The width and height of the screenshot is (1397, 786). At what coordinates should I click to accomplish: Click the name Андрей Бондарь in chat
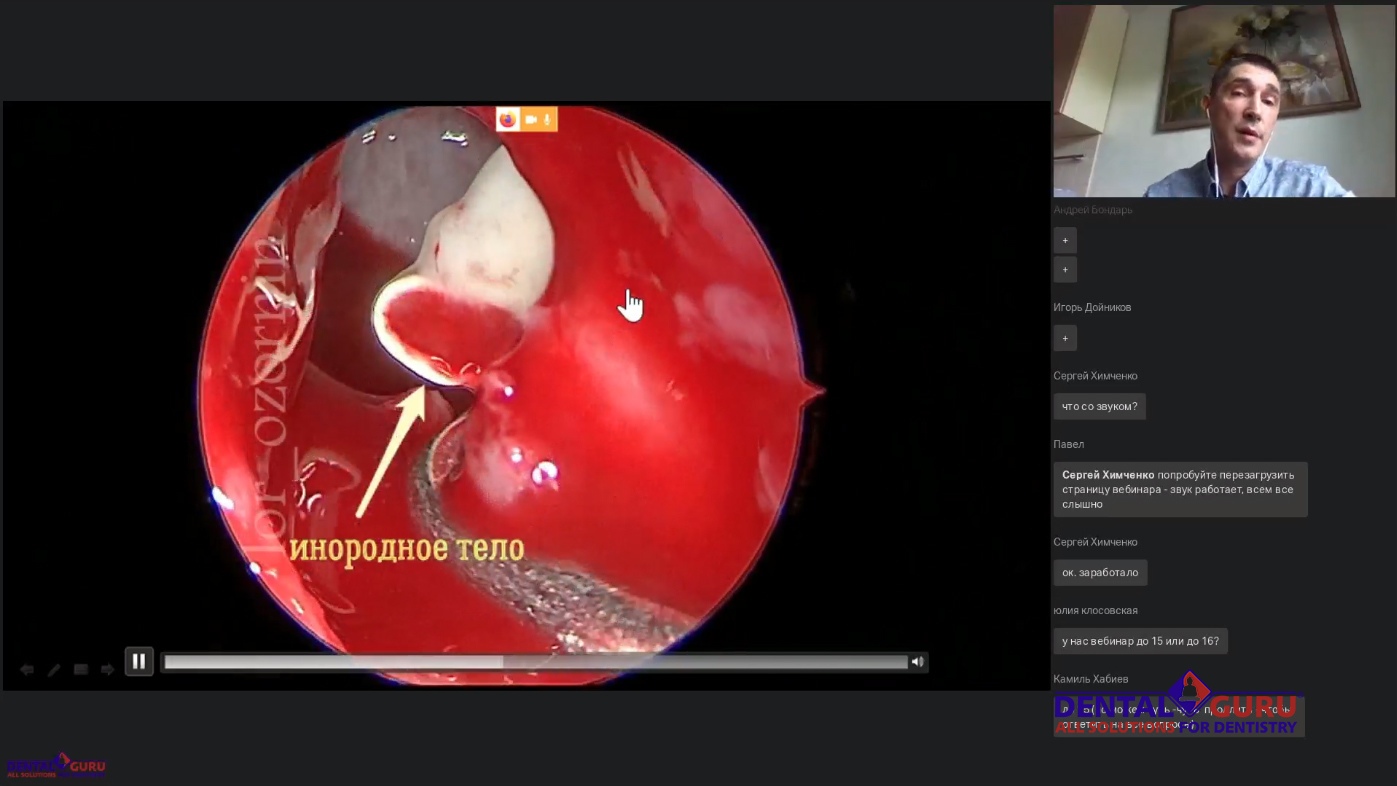[1093, 210]
